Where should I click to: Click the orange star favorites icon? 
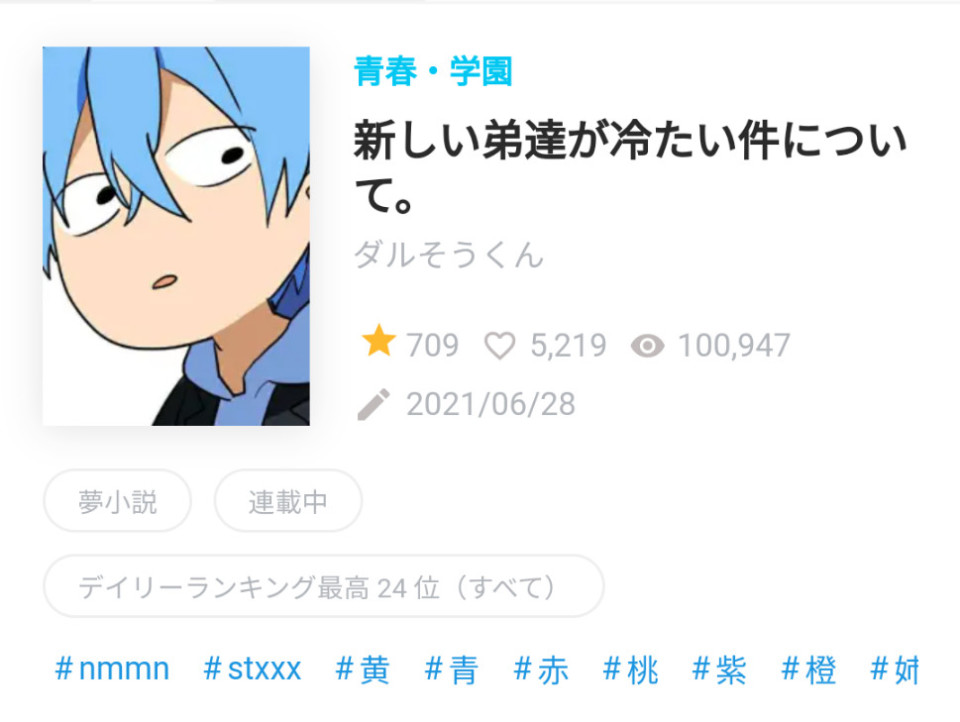pyautogui.click(x=378, y=340)
